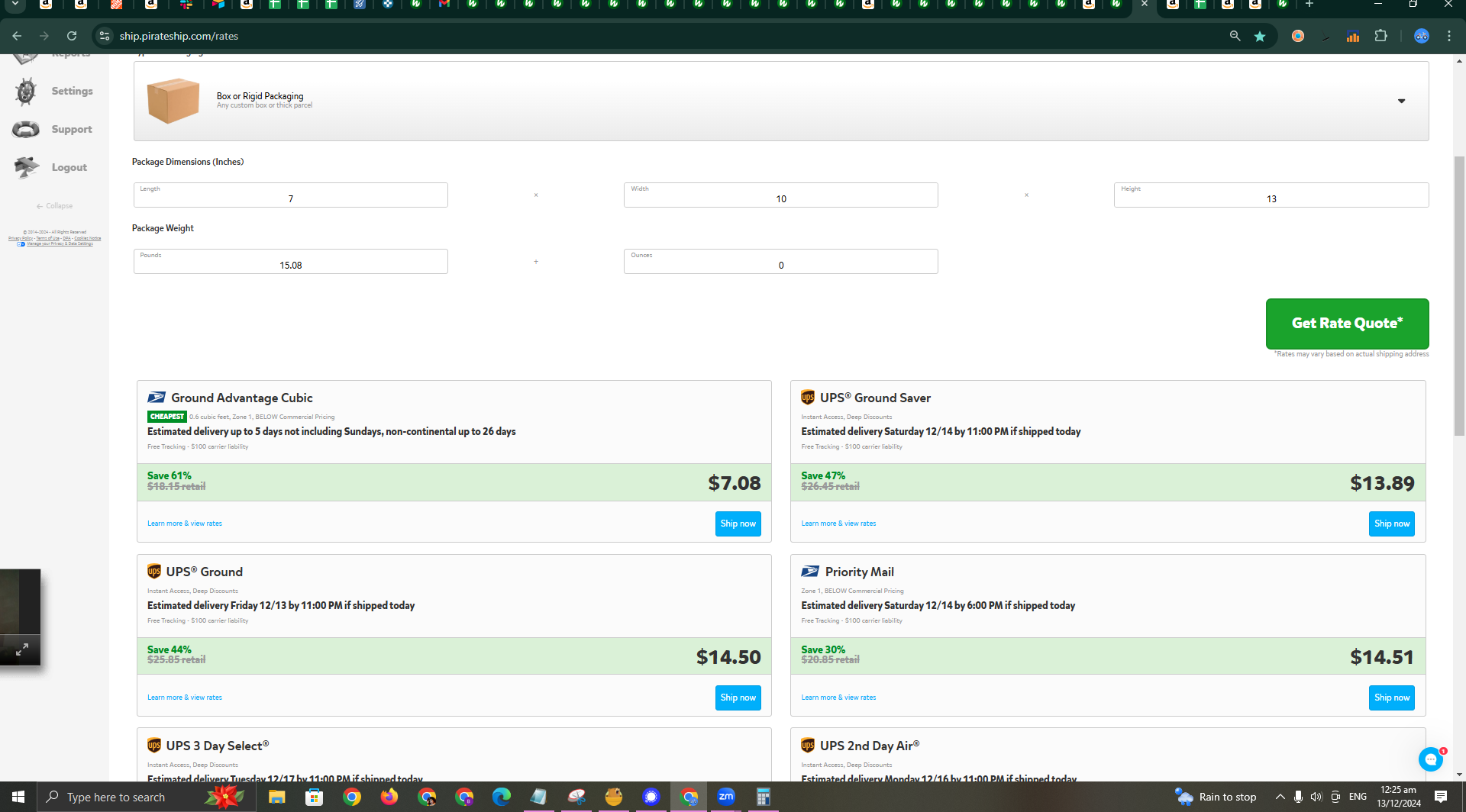
Task: Click the Rain to stop weather widget
Action: point(1216,797)
